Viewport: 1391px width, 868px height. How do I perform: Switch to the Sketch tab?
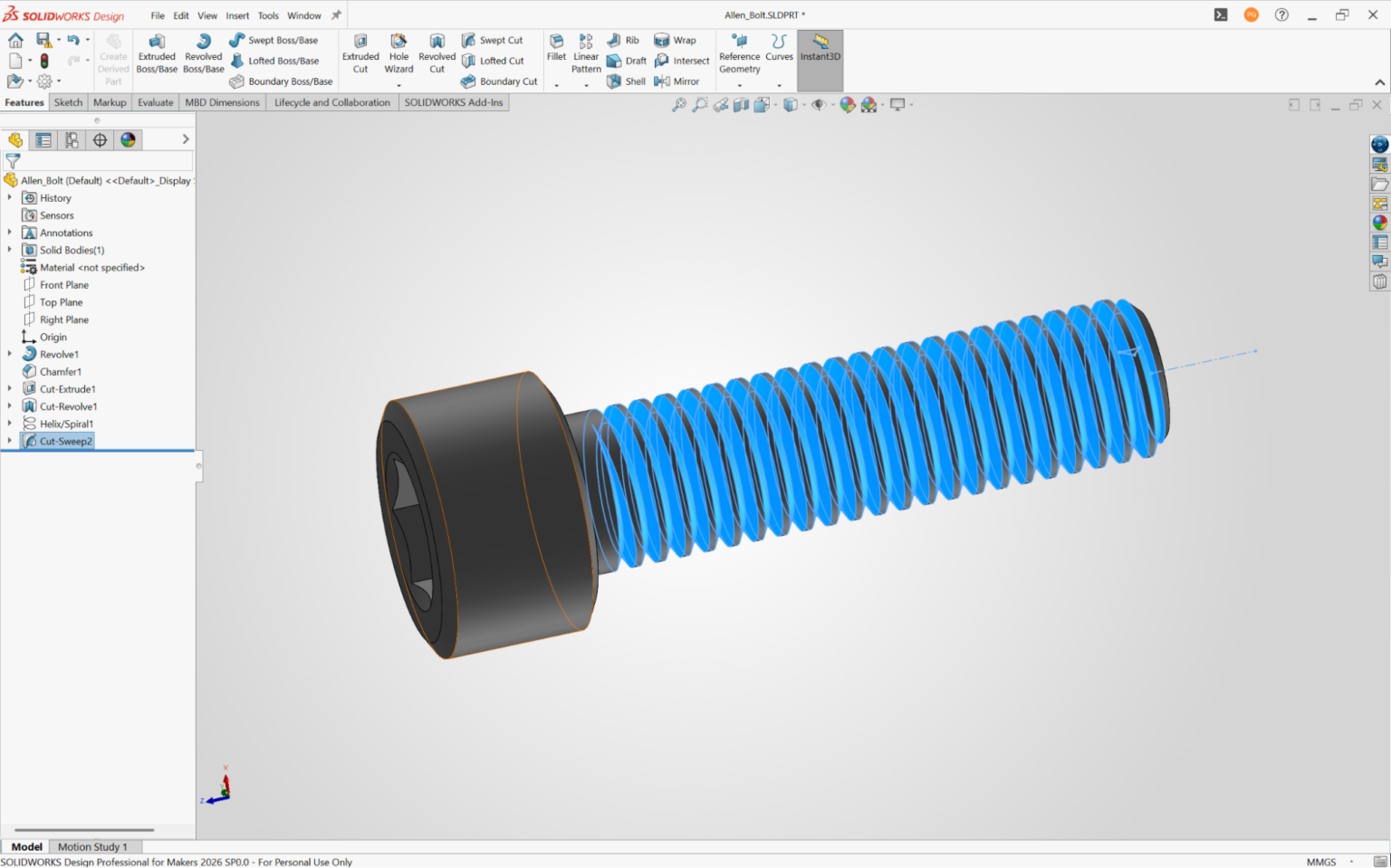pos(68,102)
